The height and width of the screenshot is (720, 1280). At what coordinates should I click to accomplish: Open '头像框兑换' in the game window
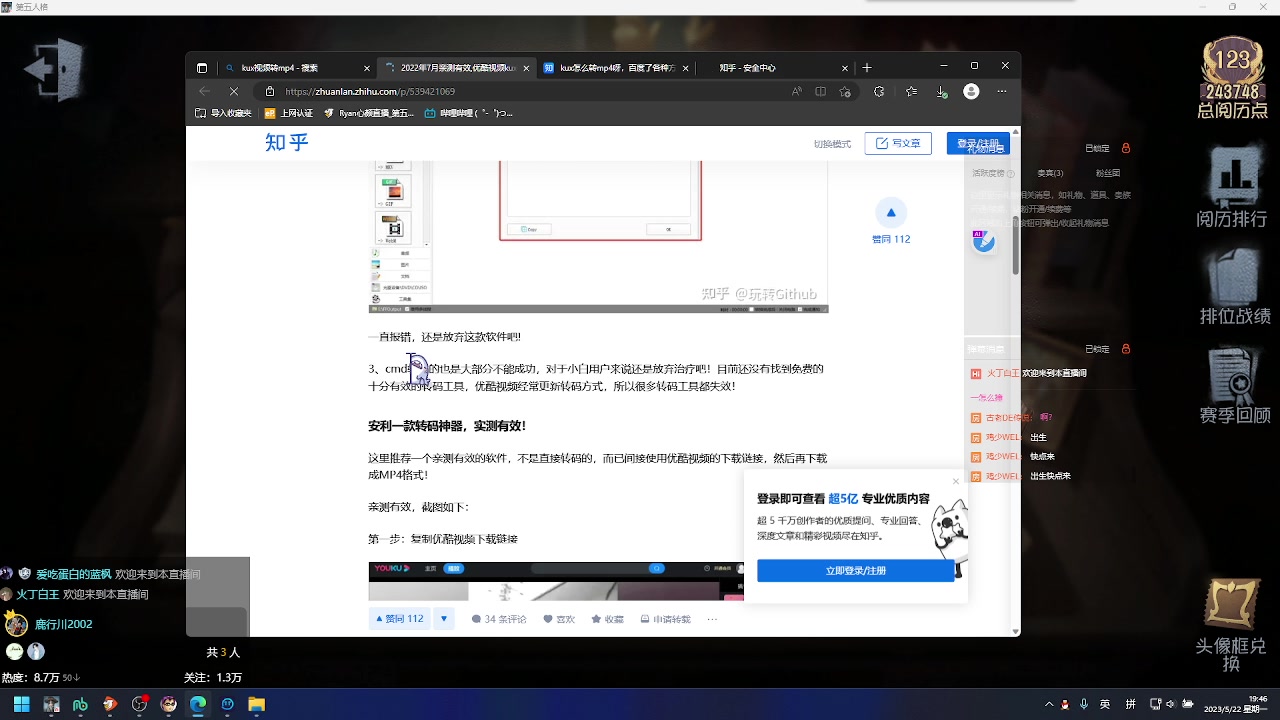tap(1232, 625)
